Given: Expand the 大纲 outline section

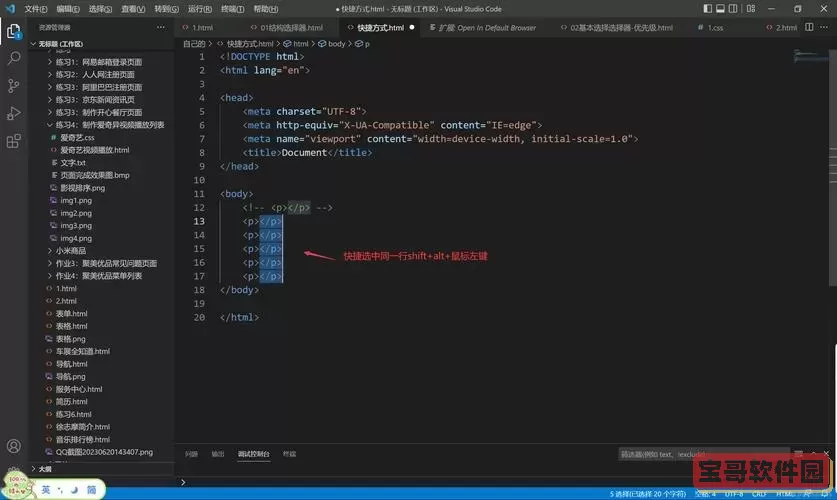Looking at the screenshot, I should point(45,469).
